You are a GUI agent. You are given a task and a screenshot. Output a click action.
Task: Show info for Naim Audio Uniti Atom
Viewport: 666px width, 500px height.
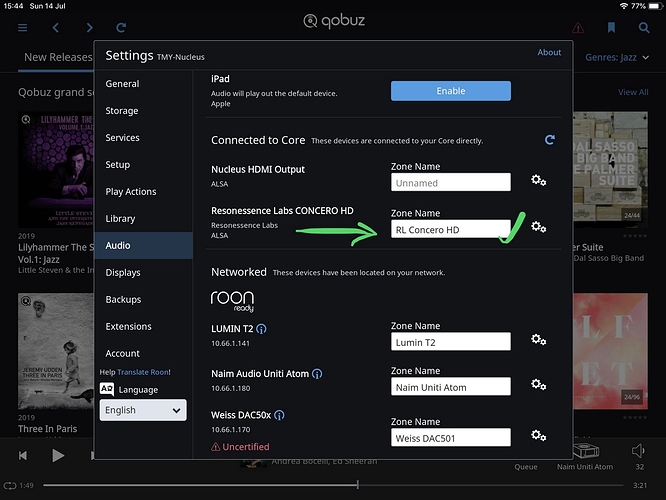coord(317,374)
